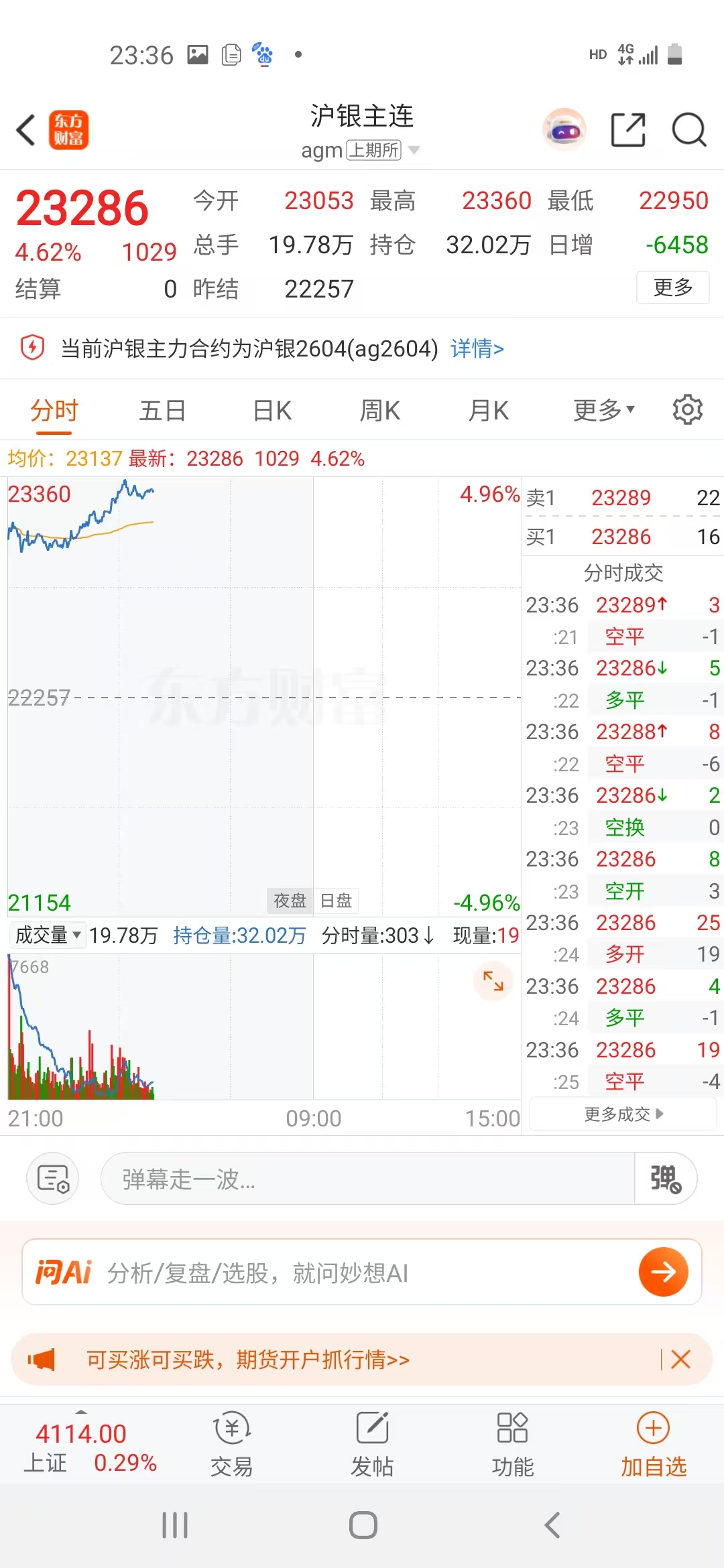Viewport: 724px width, 1568px height.
Task: Switch chart to 夜盘 session
Action: (x=290, y=901)
